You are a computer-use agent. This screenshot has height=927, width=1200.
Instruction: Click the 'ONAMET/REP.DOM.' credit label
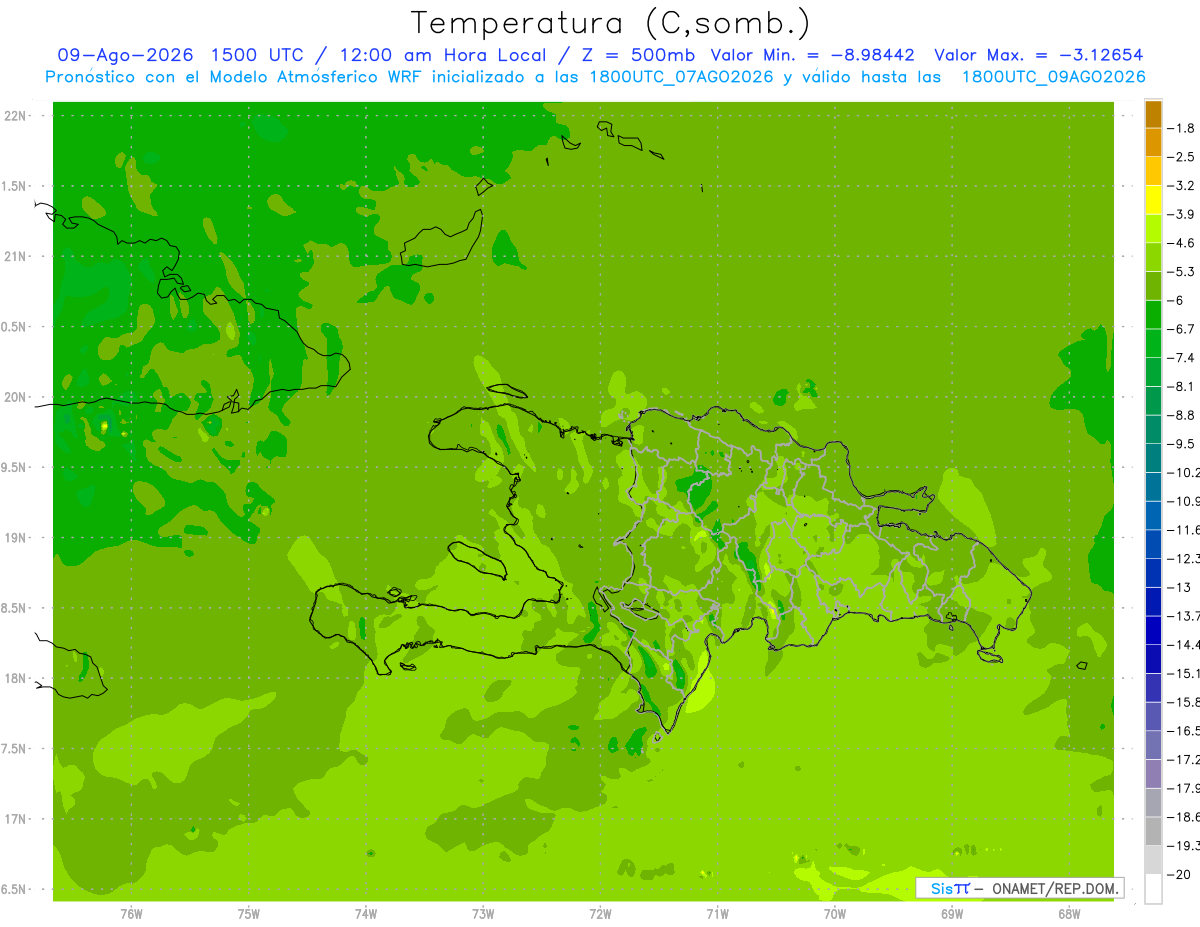[1056, 888]
